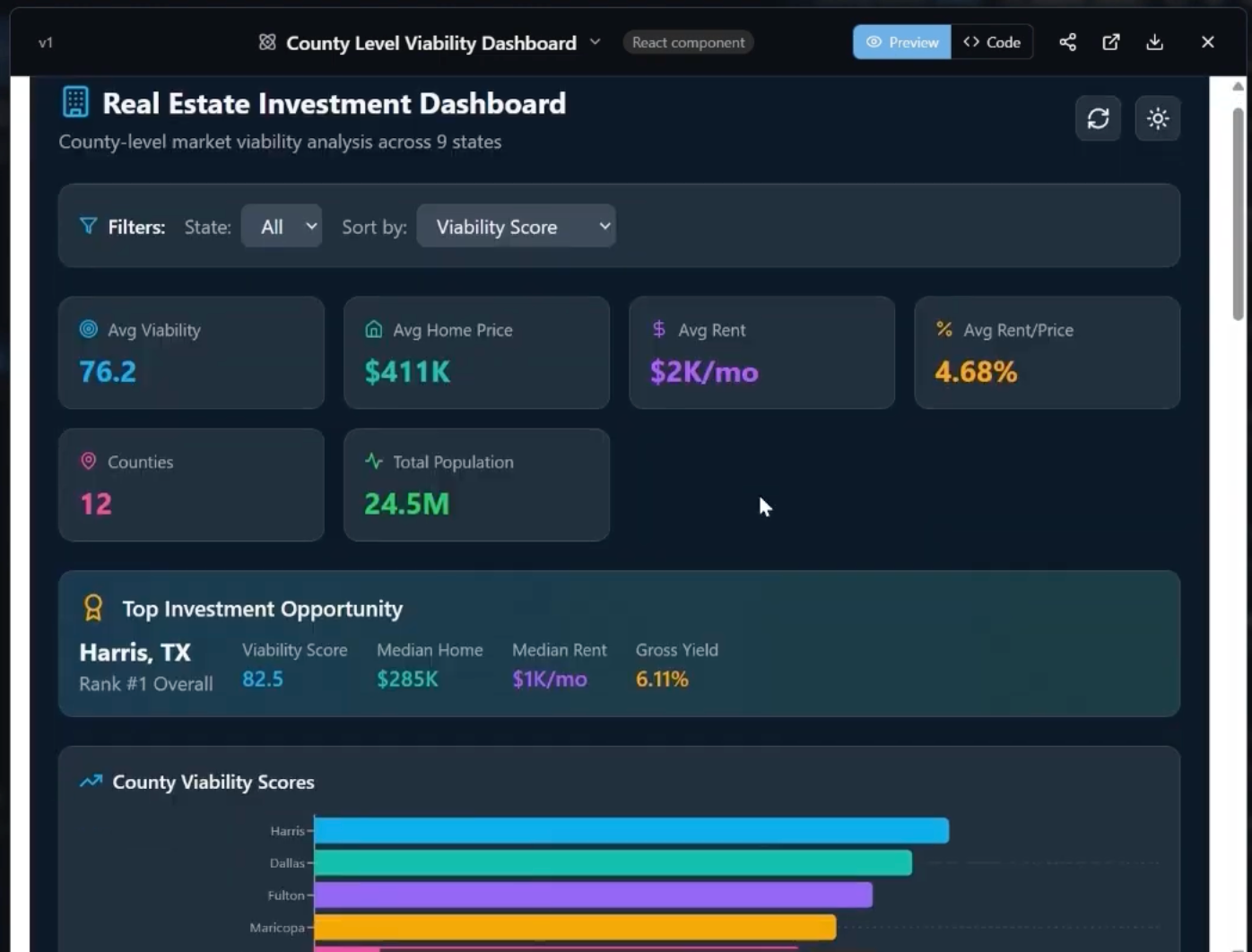Close the dashboard panel
Screen dimensions: 1252x952
click(x=1208, y=42)
